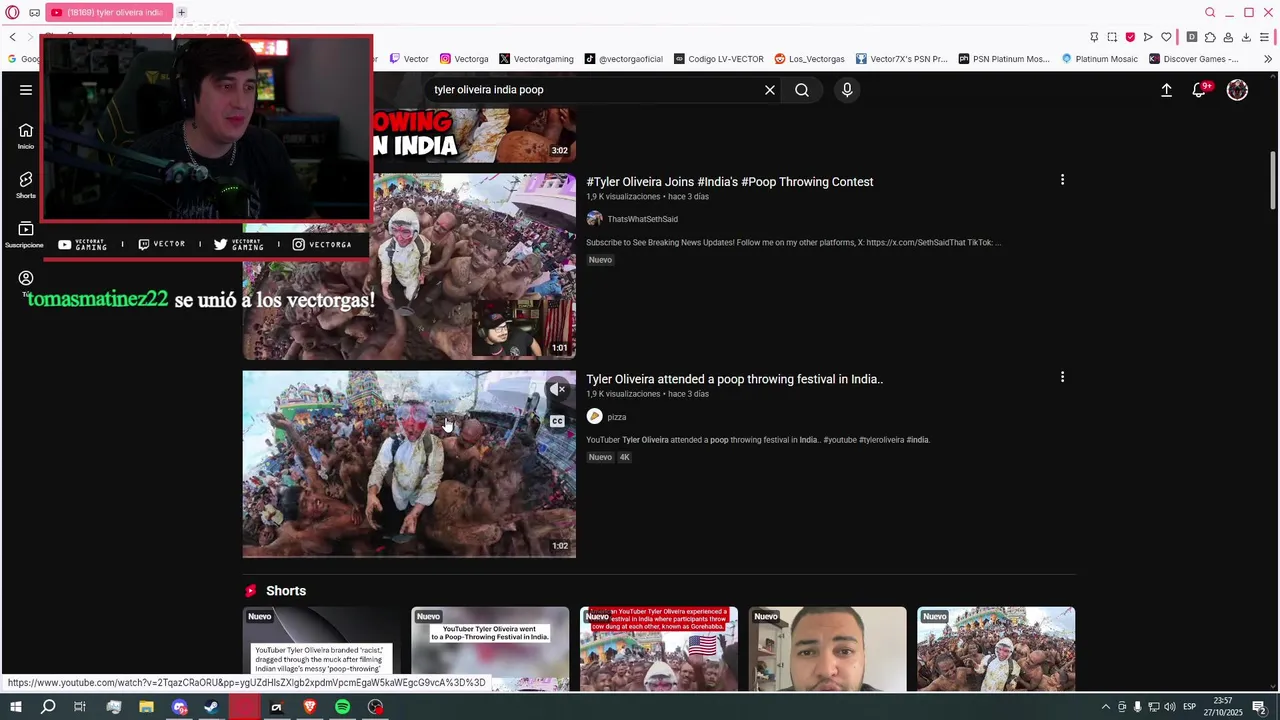Play the 1:01 Poop Throwing Contest thumbnail
Image resolution: width=1280 pixels, height=720 pixels.
[409, 267]
